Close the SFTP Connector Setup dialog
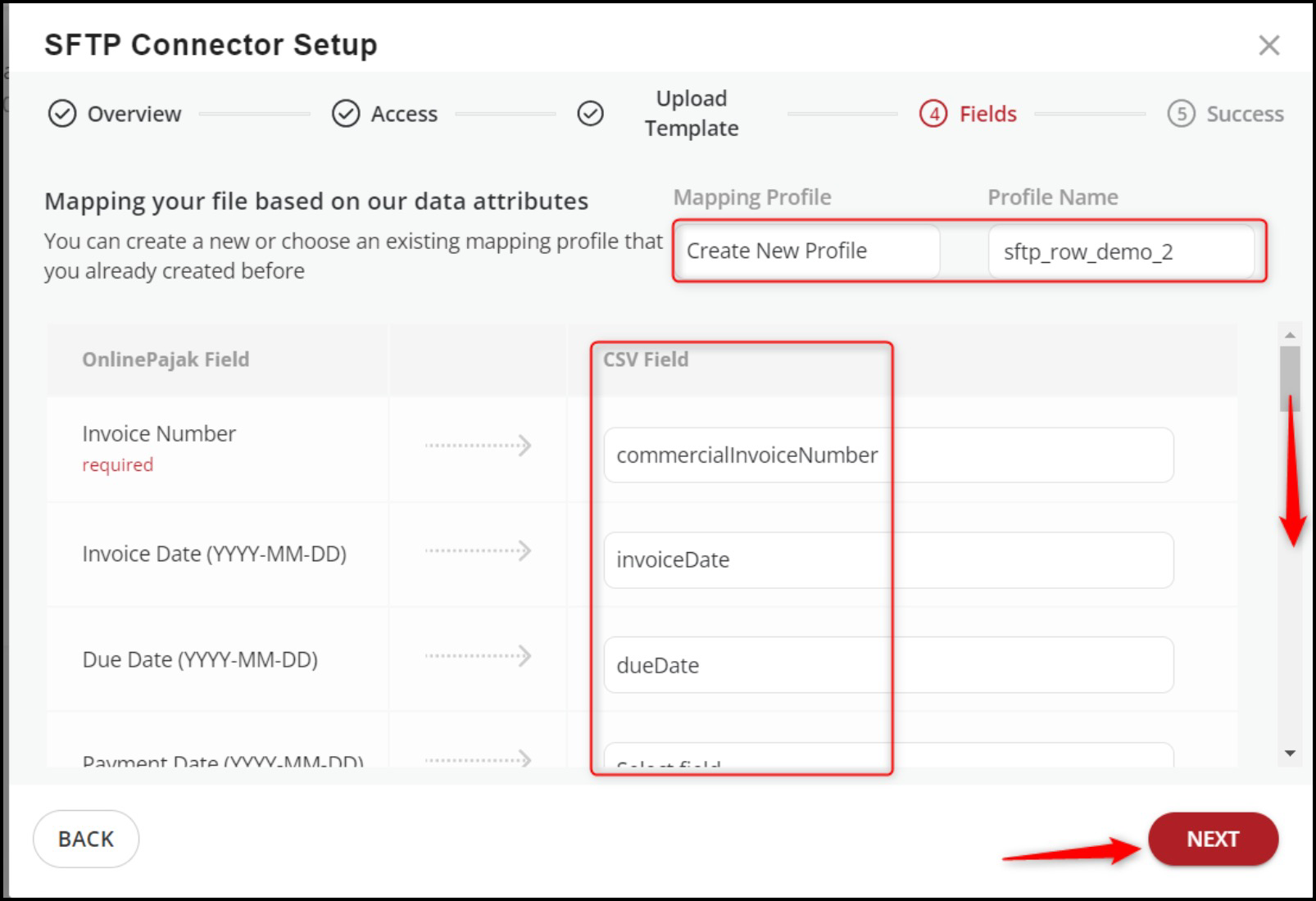Image resolution: width=1316 pixels, height=901 pixels. tap(1268, 45)
